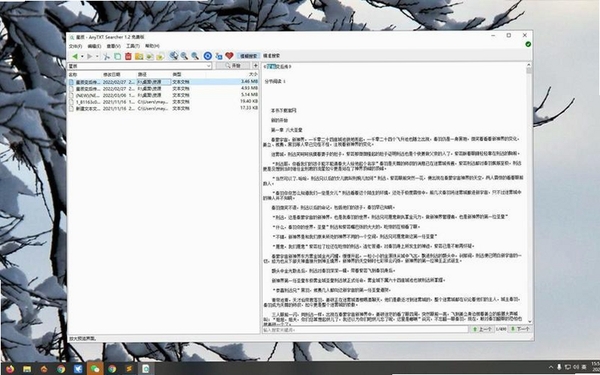600x375 pixels.
Task: Jump to next match (下一个)
Action: (x=520, y=329)
